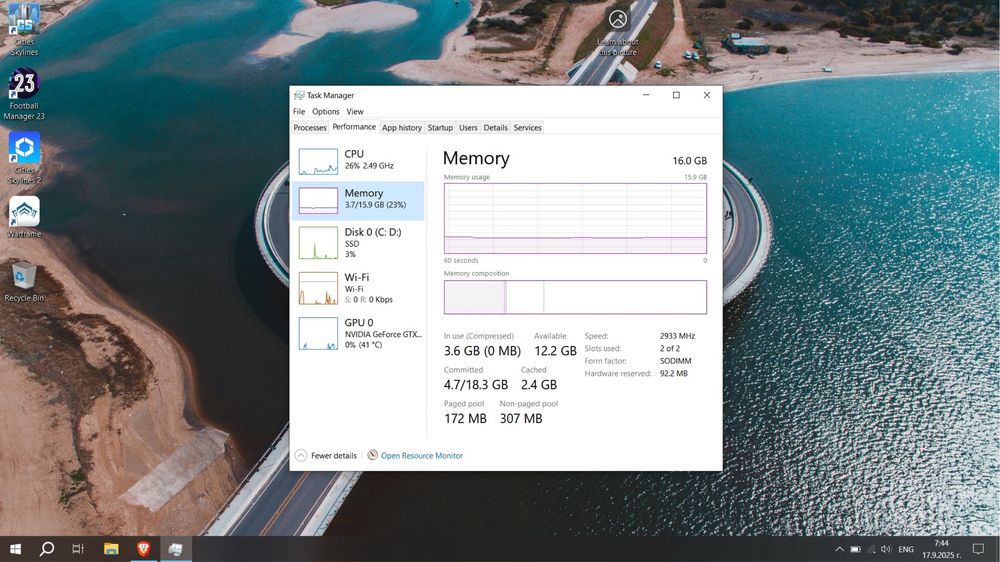The width and height of the screenshot is (1000, 562).
Task: Launch Football Manager 23 desktop icon
Action: click(x=24, y=94)
